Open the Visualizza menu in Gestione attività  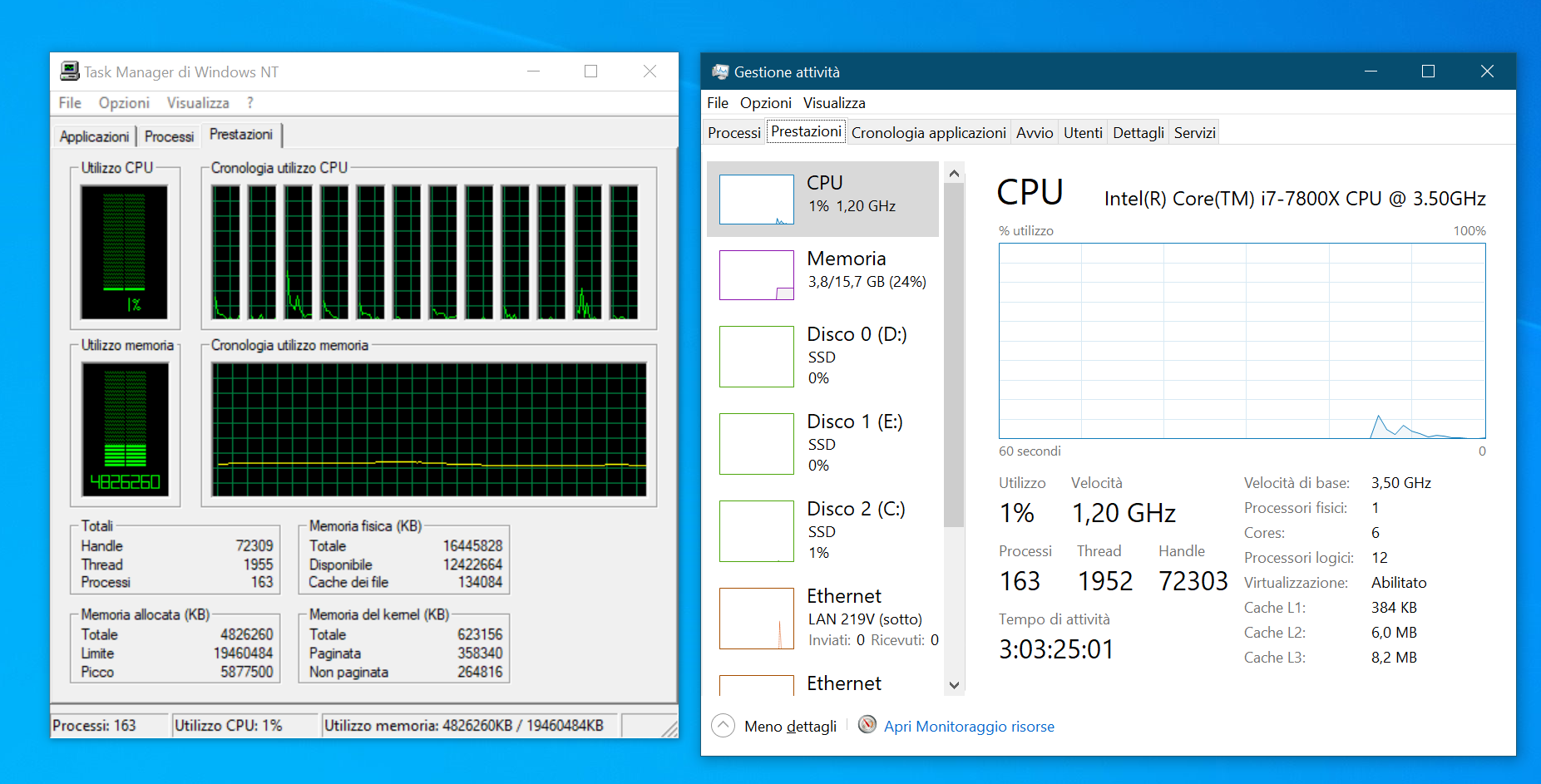(x=834, y=103)
